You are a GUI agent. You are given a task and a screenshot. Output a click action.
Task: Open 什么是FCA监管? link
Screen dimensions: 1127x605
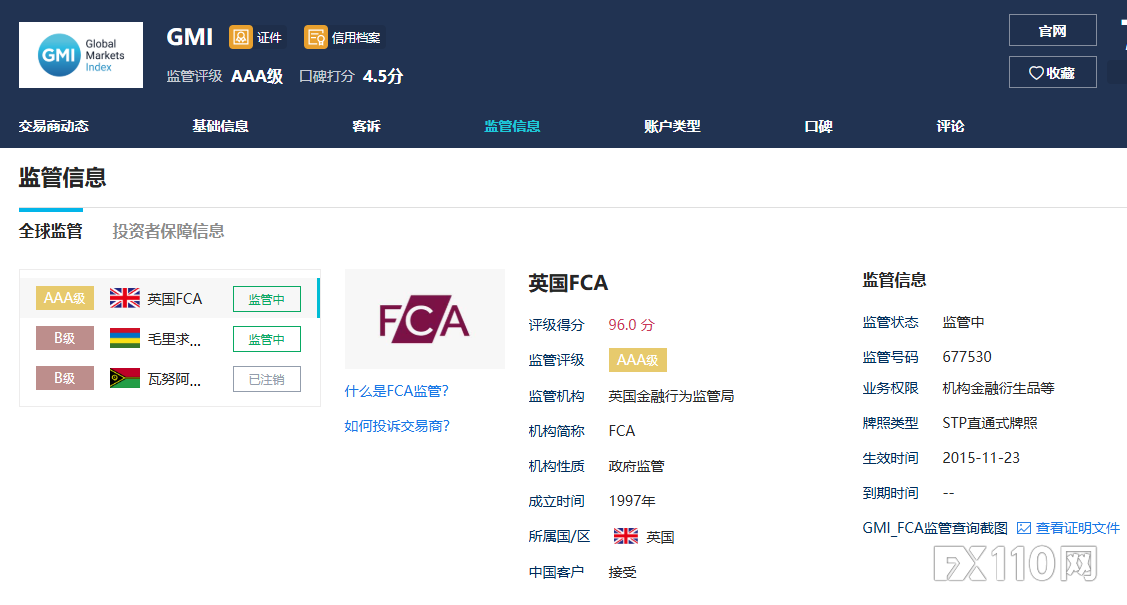click(397, 391)
